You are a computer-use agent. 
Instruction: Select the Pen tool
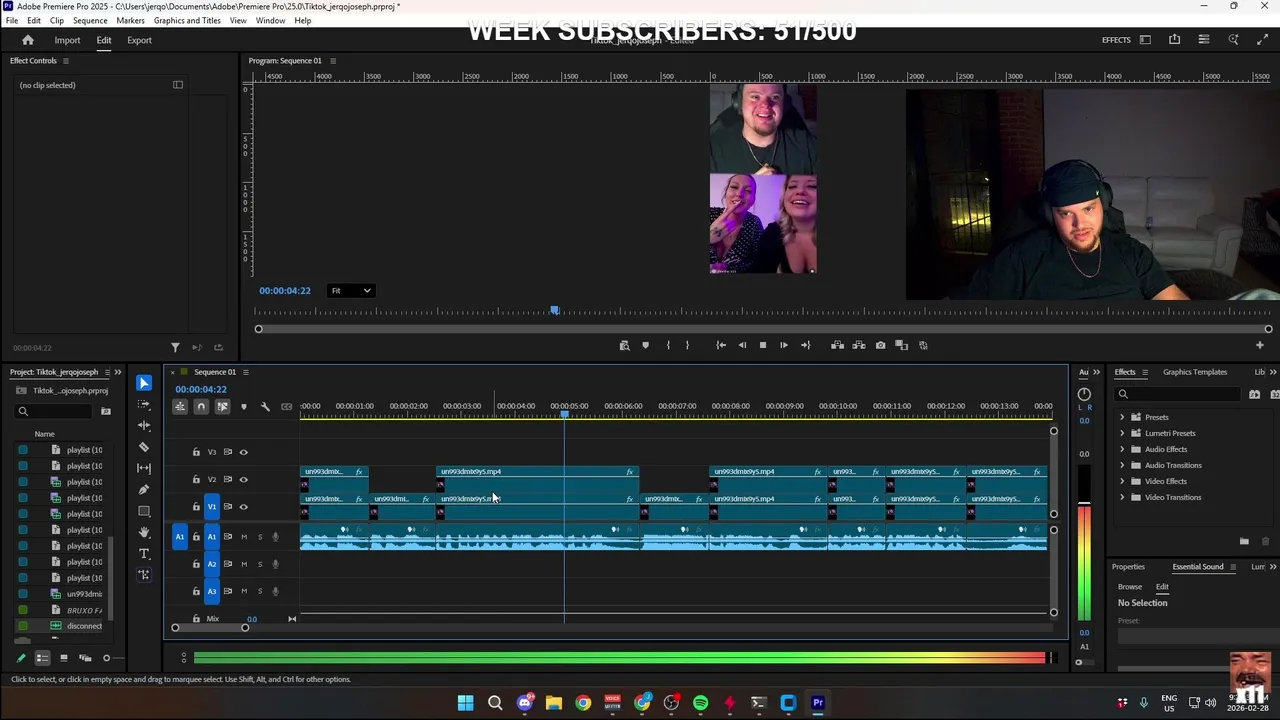(x=144, y=490)
